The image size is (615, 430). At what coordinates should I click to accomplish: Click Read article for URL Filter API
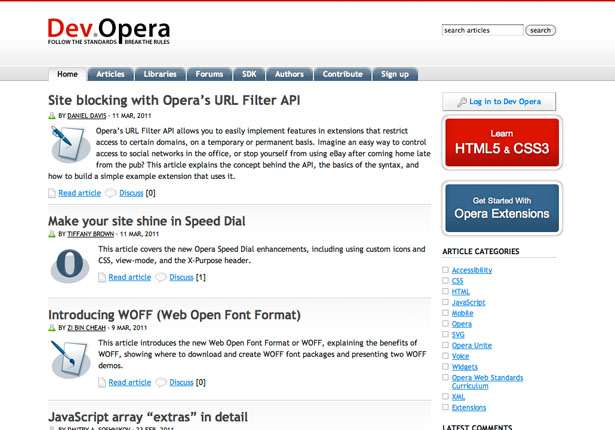80,193
